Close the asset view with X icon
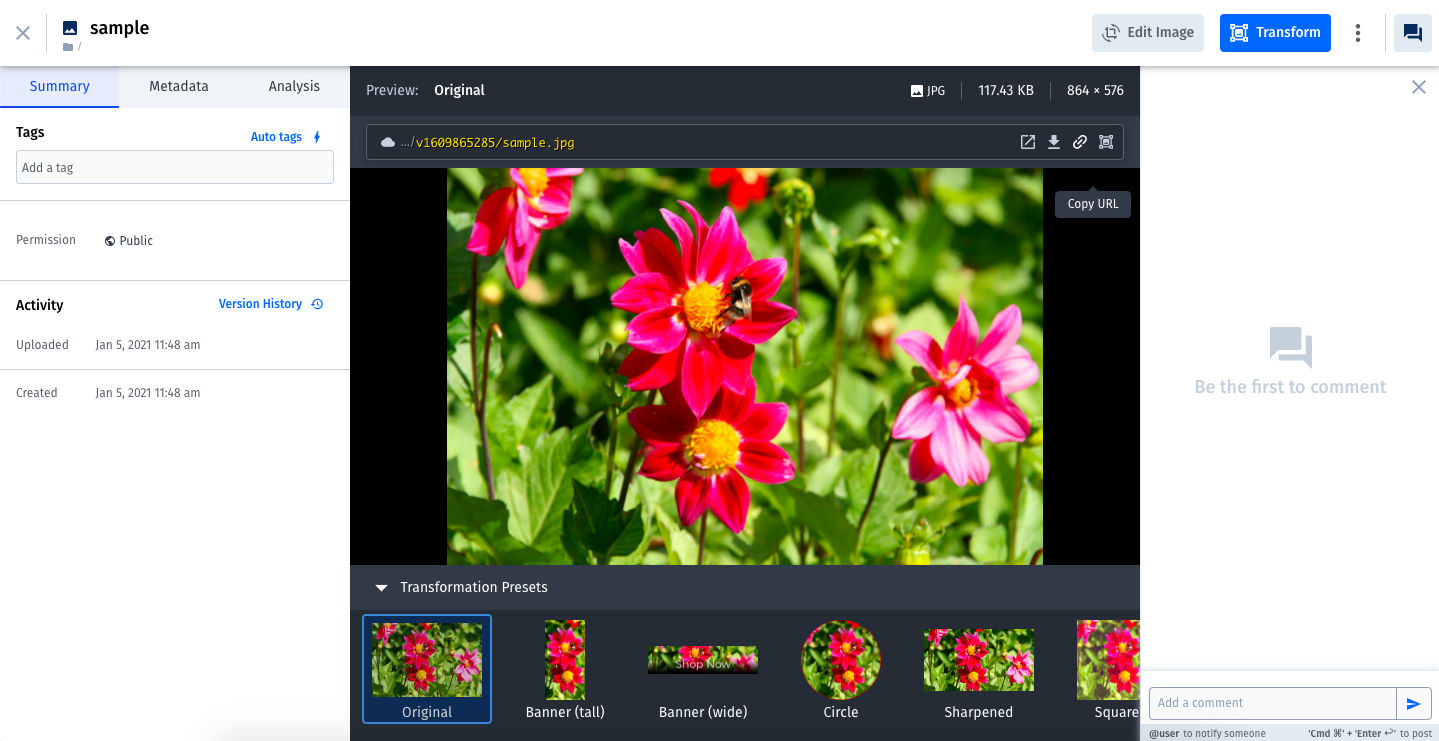 (23, 33)
